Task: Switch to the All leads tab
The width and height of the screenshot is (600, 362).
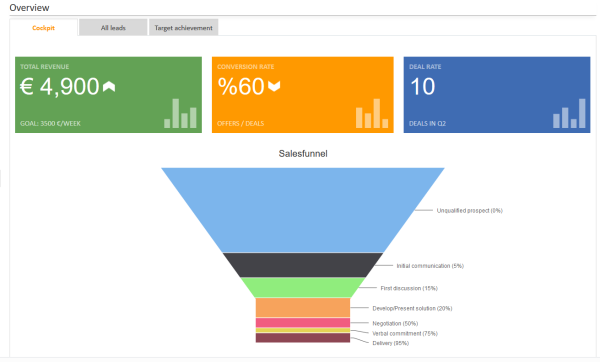Action: [113, 28]
